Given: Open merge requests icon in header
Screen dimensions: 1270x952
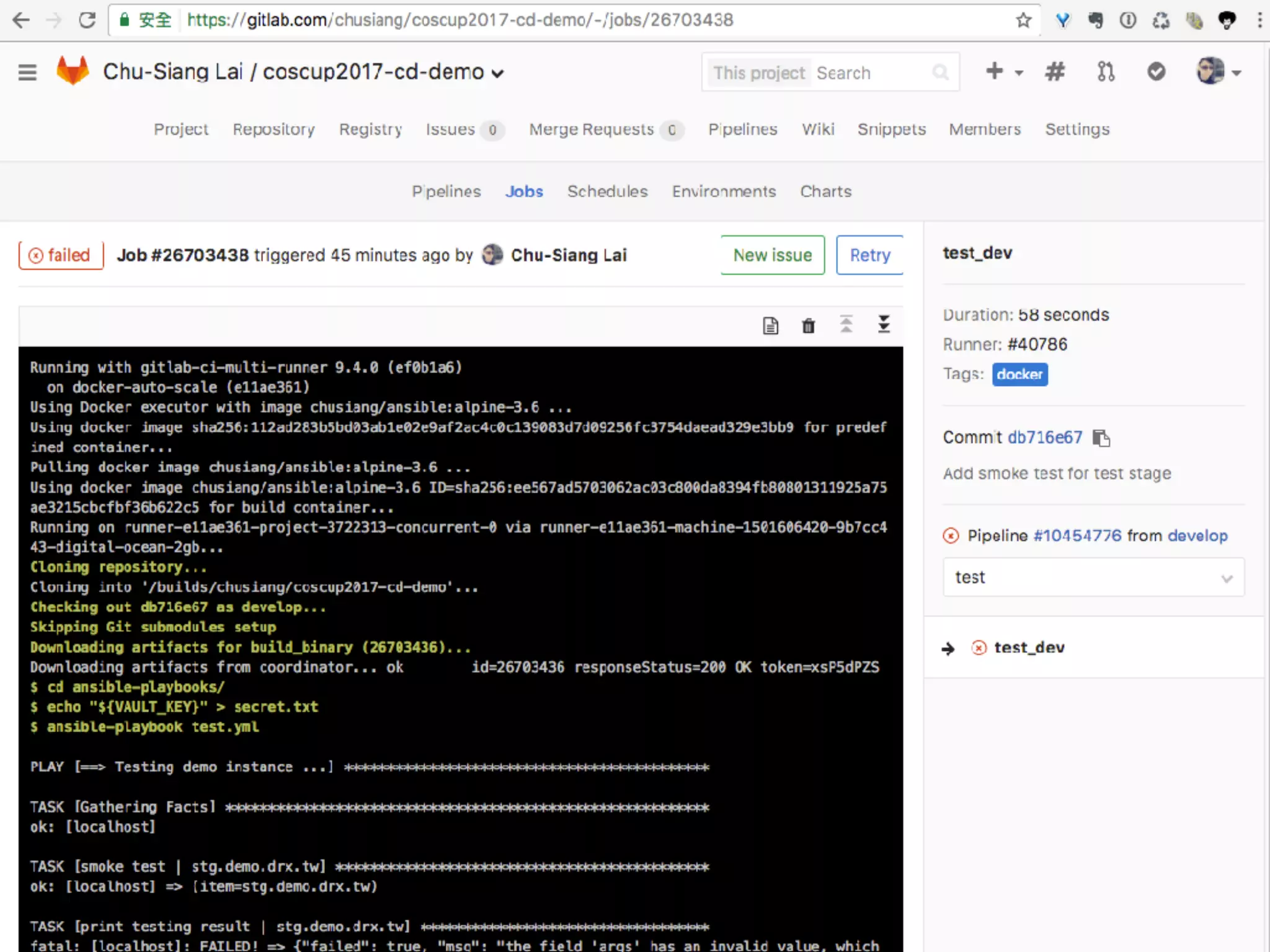Looking at the screenshot, I should [x=1106, y=72].
